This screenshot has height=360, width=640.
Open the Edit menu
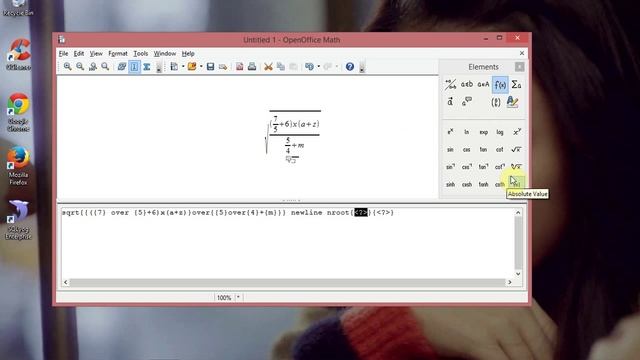coord(79,53)
